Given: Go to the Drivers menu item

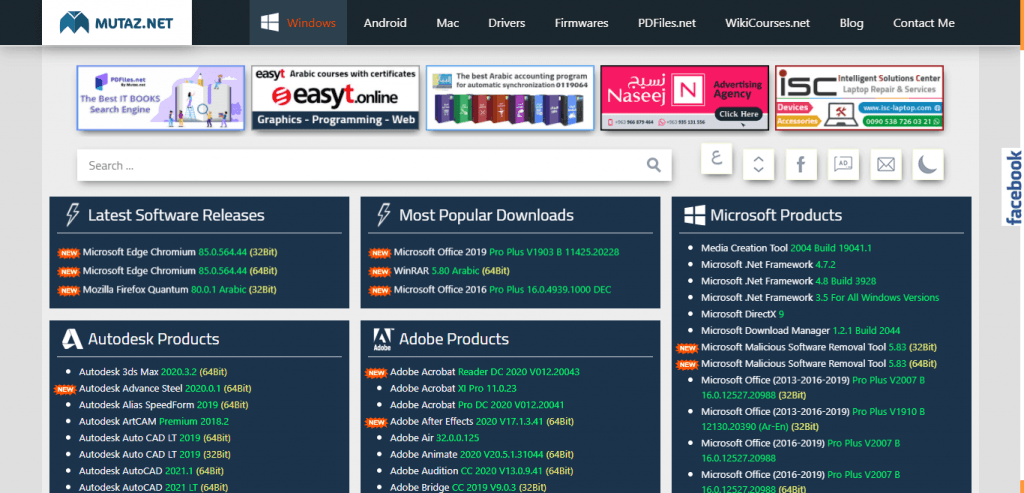Looking at the screenshot, I should [506, 22].
